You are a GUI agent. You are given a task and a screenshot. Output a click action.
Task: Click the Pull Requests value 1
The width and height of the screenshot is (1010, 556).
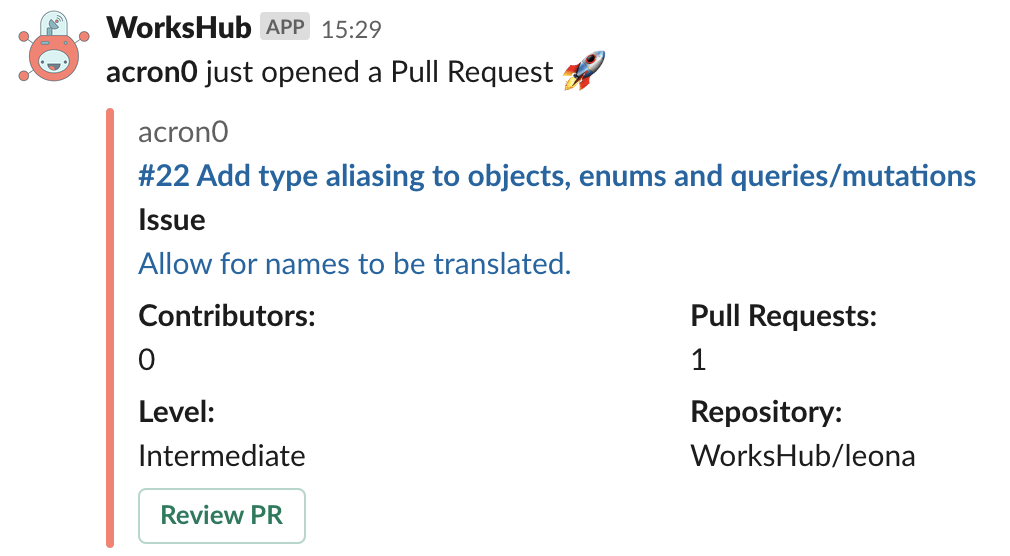698,359
